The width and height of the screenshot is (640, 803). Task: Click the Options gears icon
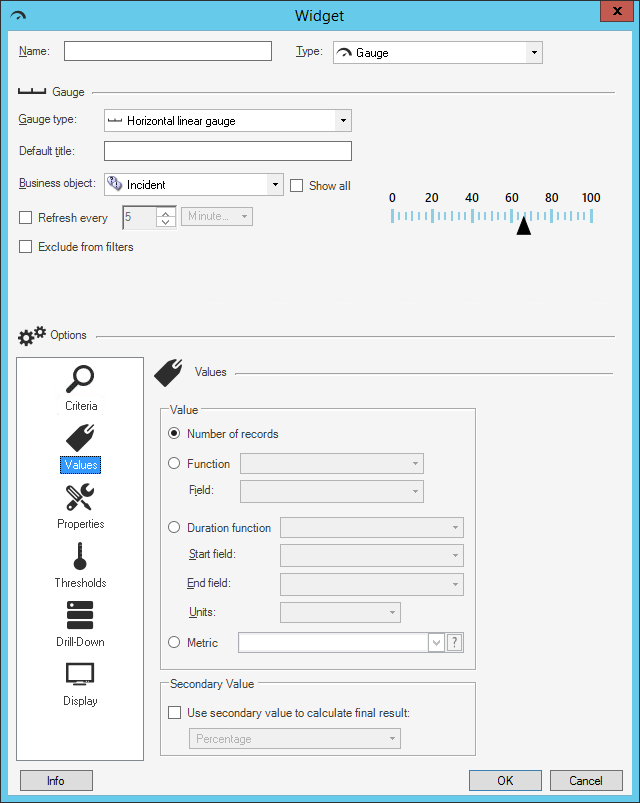32,335
